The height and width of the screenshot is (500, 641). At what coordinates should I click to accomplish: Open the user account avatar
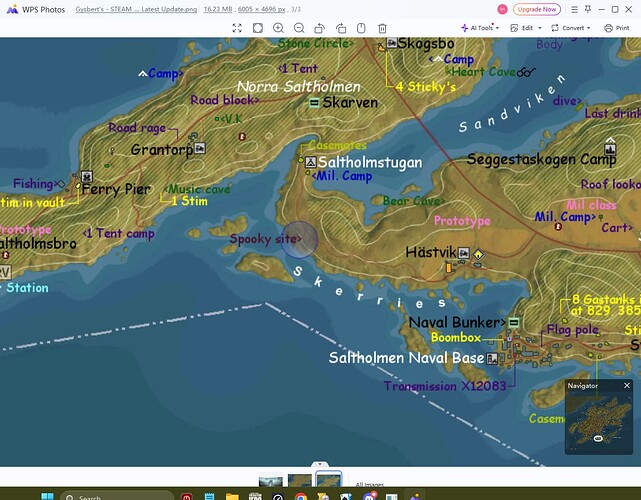coord(502,9)
